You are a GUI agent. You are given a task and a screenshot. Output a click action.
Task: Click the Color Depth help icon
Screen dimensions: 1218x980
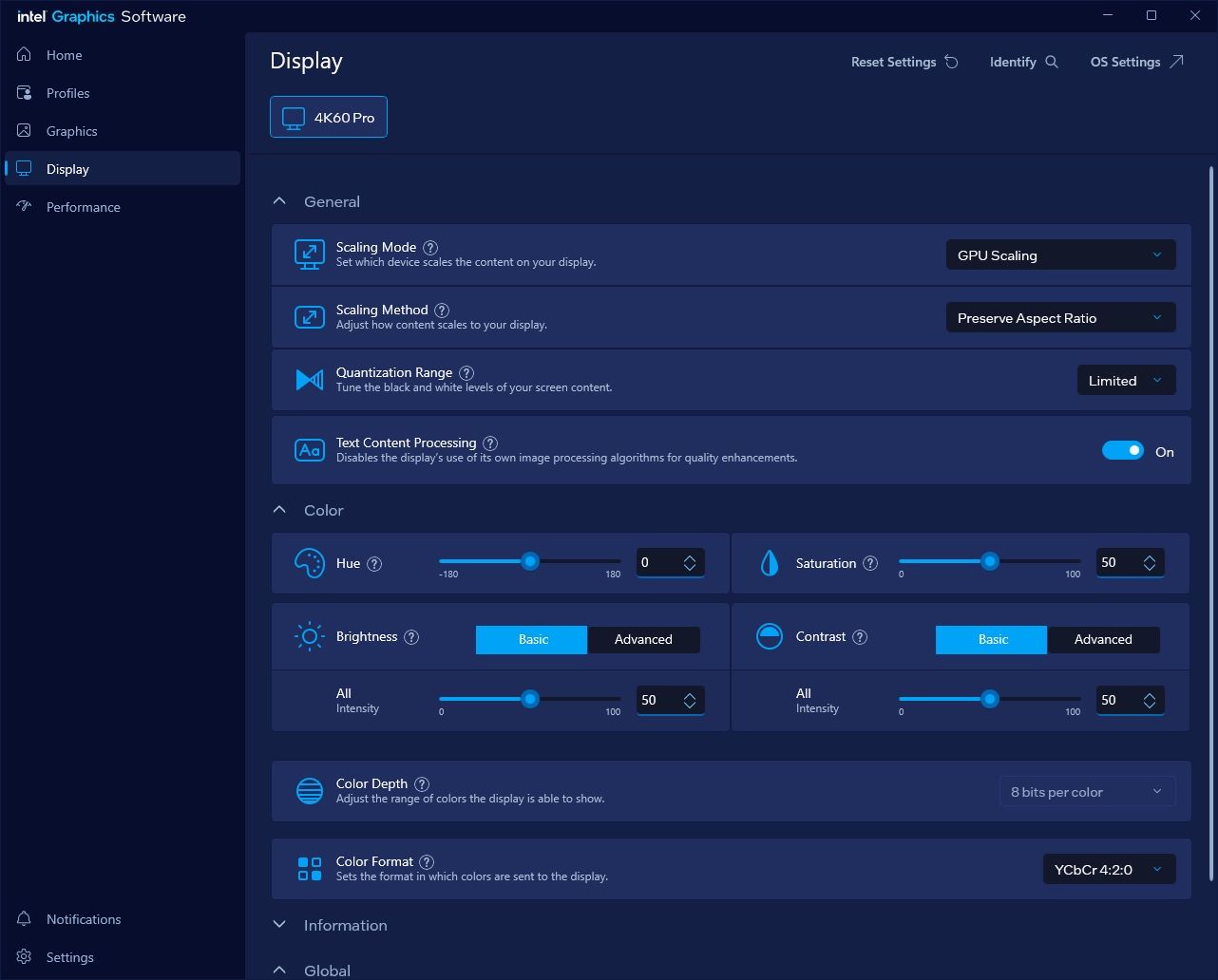click(x=422, y=784)
